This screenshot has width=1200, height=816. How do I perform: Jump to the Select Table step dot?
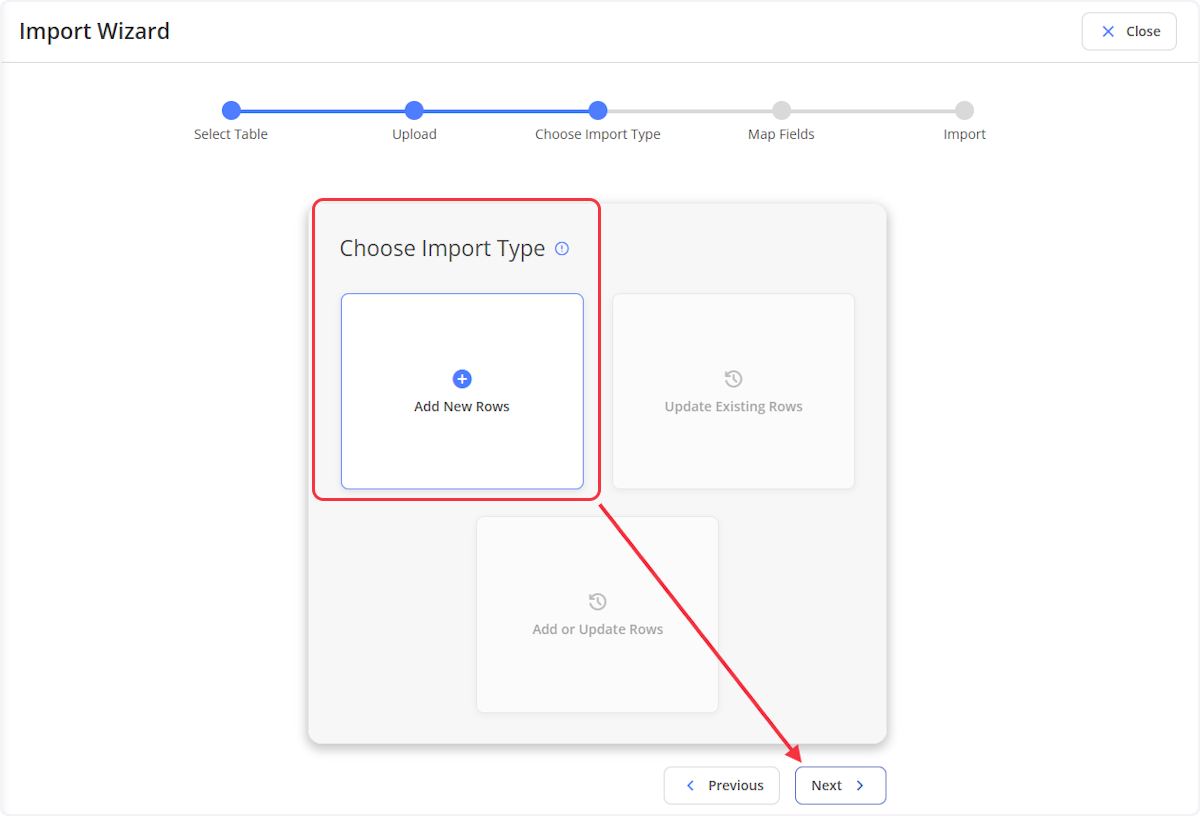tap(231, 110)
